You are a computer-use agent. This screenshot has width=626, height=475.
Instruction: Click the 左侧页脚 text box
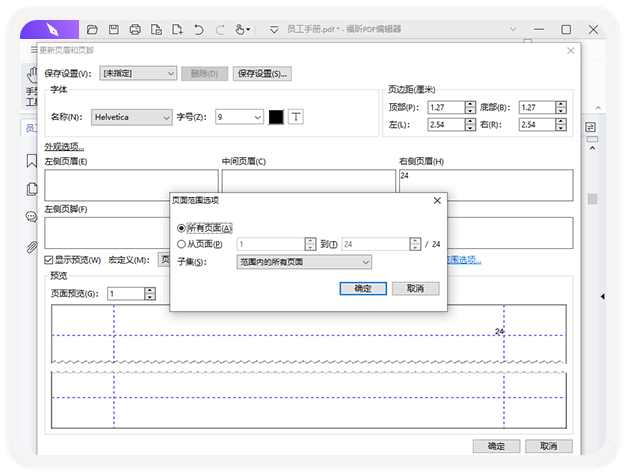(x=107, y=233)
